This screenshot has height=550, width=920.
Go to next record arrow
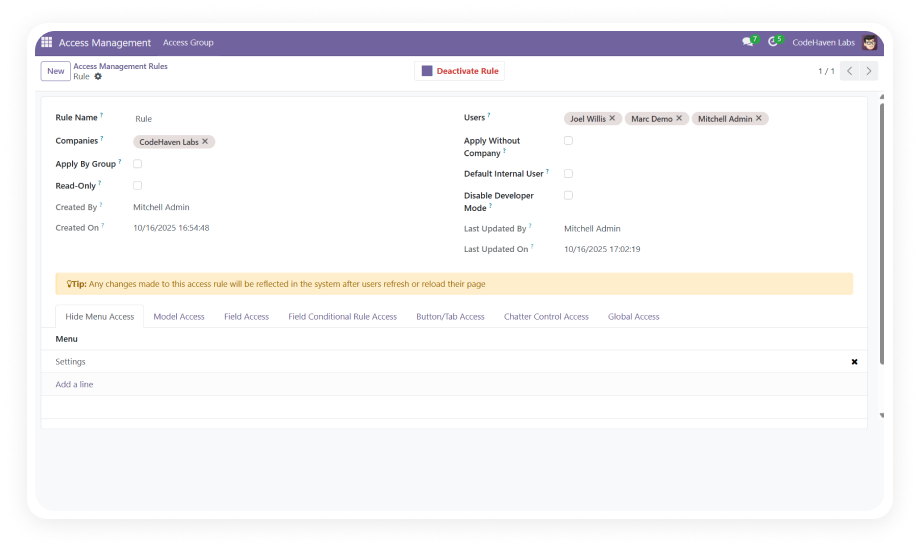point(869,71)
